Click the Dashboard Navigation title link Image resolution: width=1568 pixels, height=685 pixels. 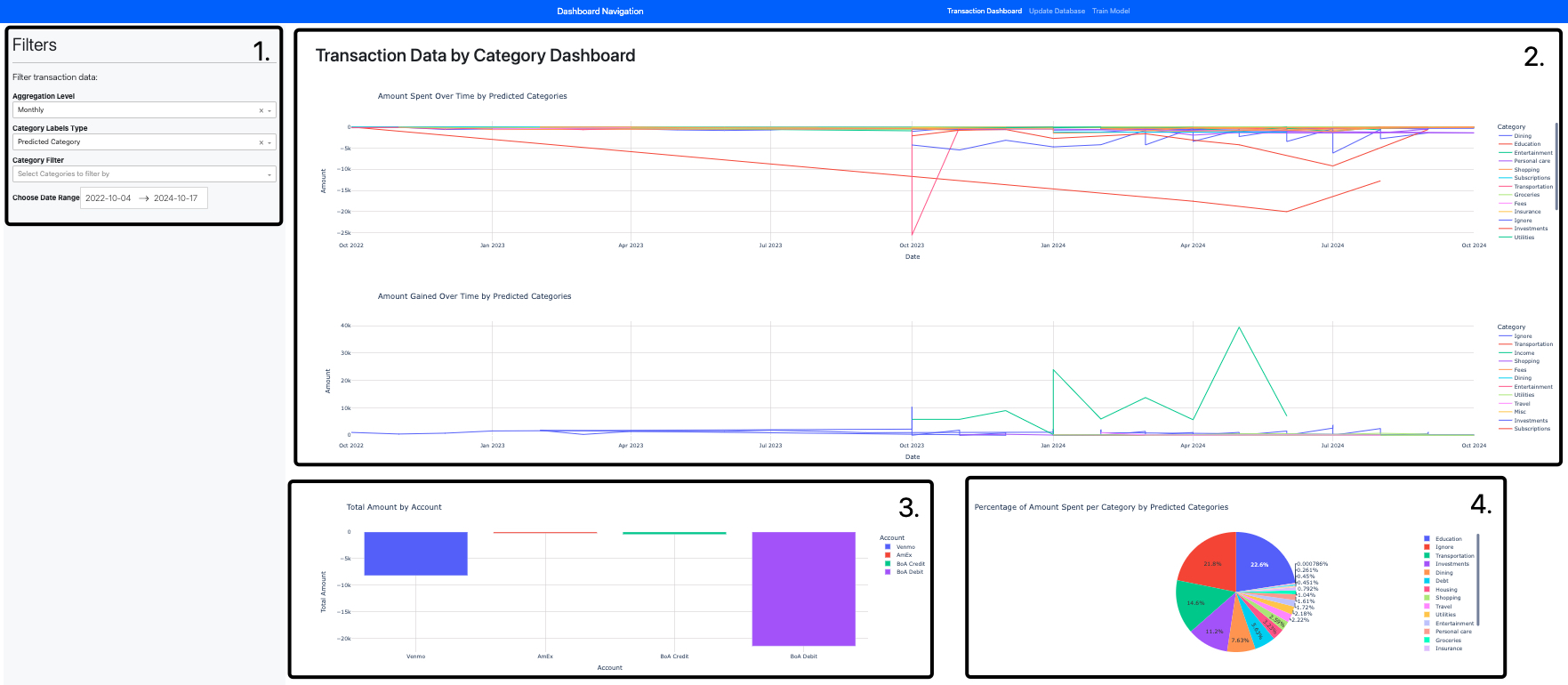pyautogui.click(x=599, y=11)
